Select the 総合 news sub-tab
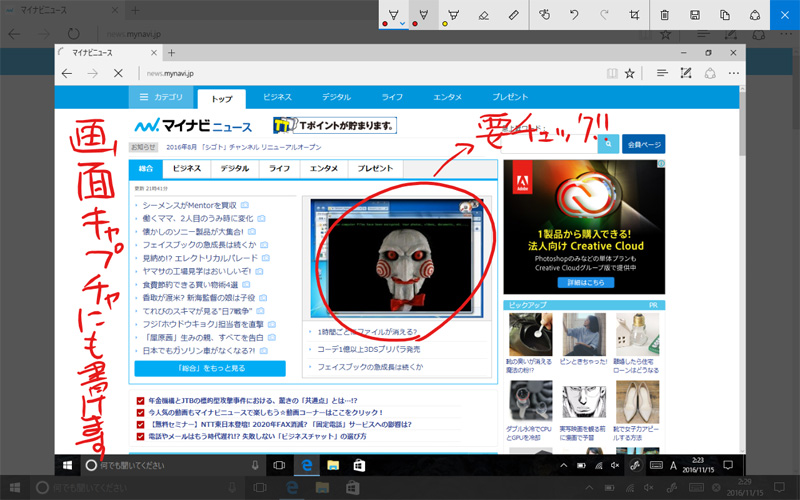The height and width of the screenshot is (500, 800). coord(146,168)
